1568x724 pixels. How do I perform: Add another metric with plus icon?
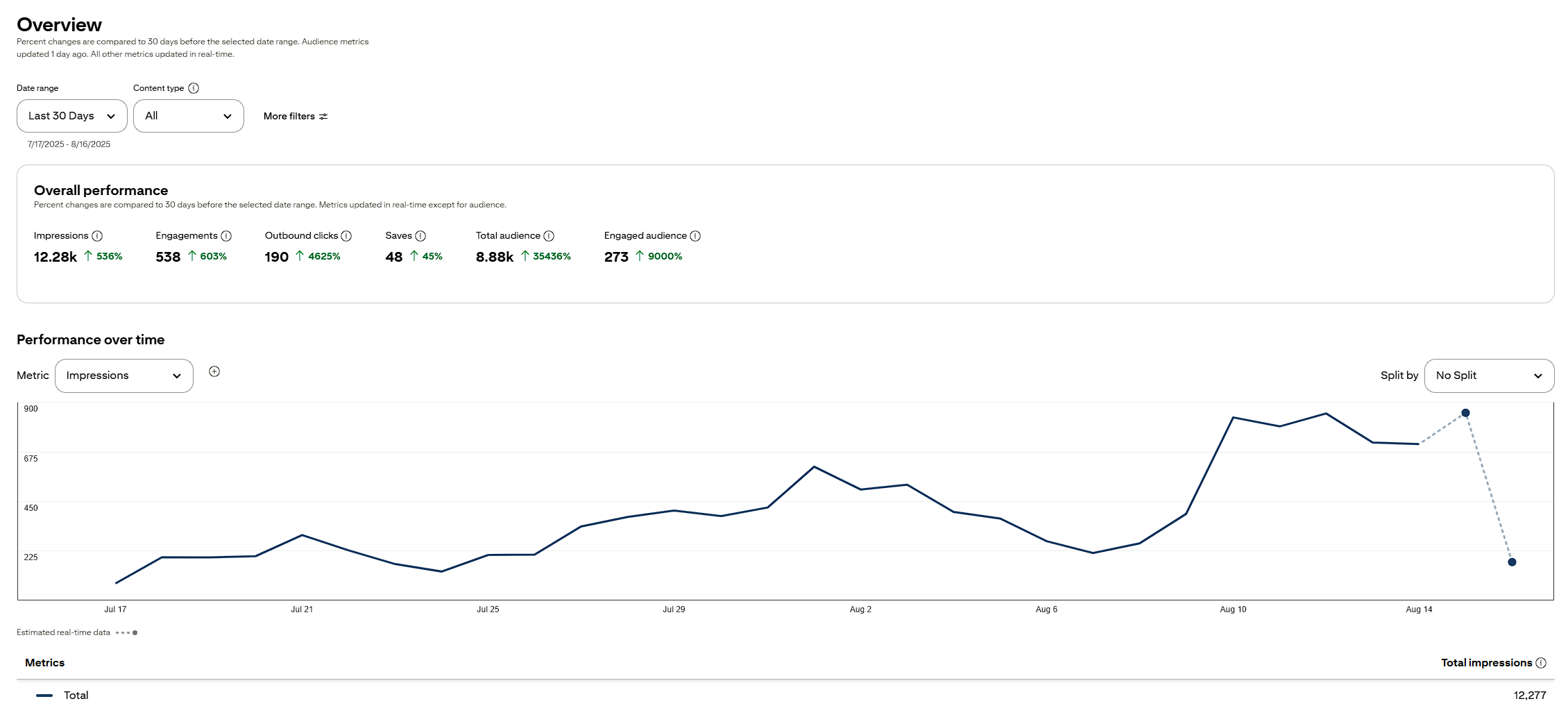214,371
